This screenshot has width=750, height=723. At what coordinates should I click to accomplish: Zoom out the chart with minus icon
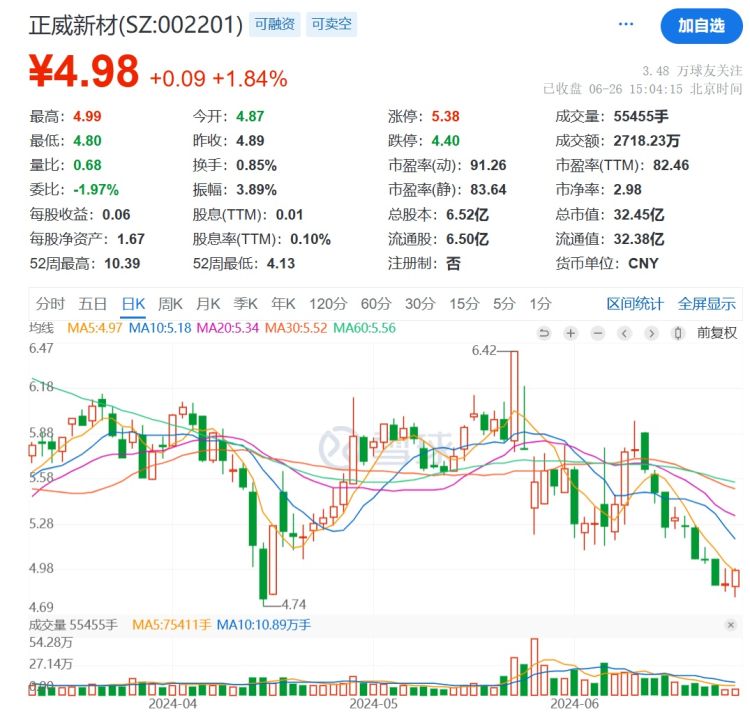tap(597, 333)
